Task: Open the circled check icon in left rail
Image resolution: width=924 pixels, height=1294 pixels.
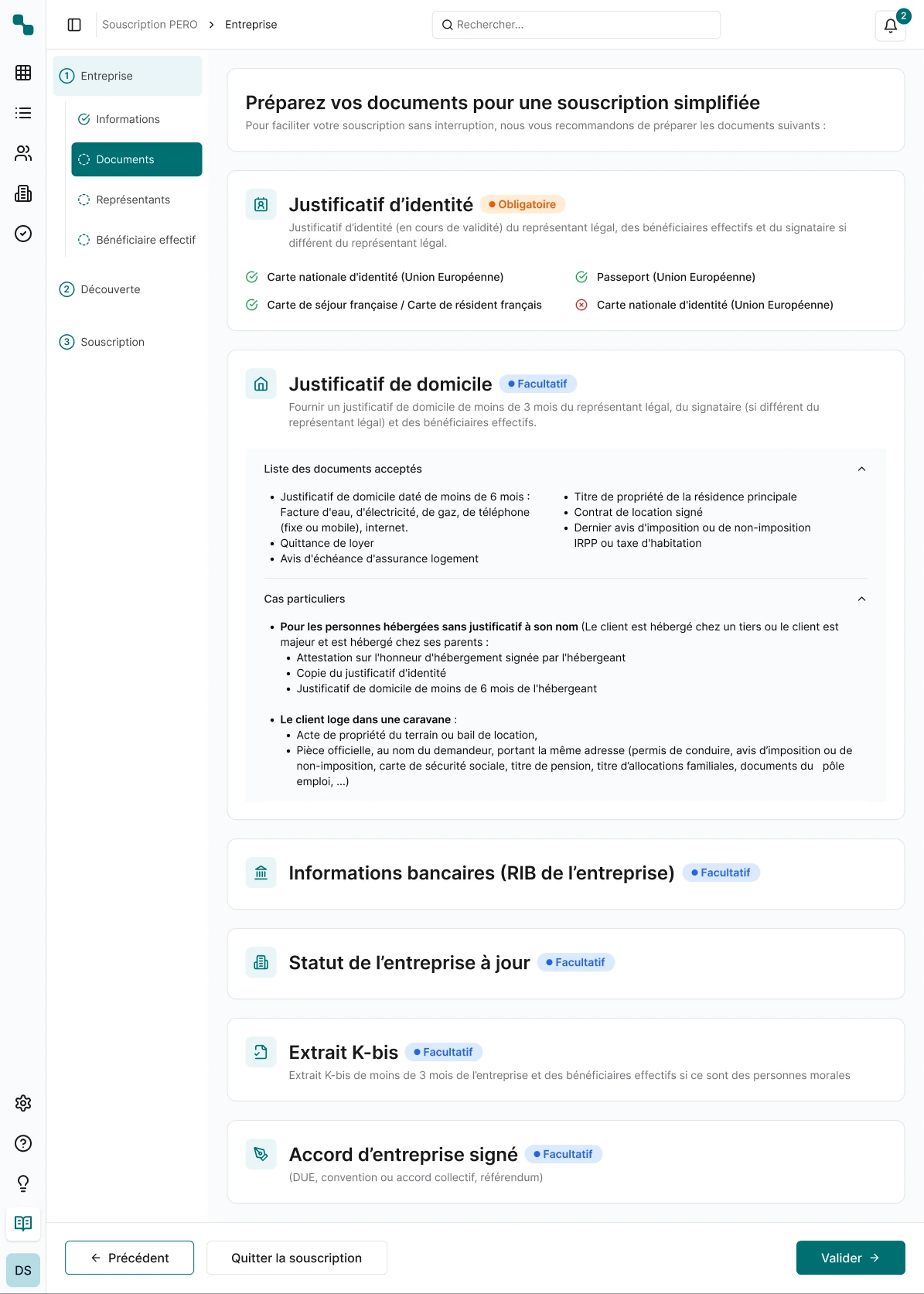Action: click(x=23, y=234)
